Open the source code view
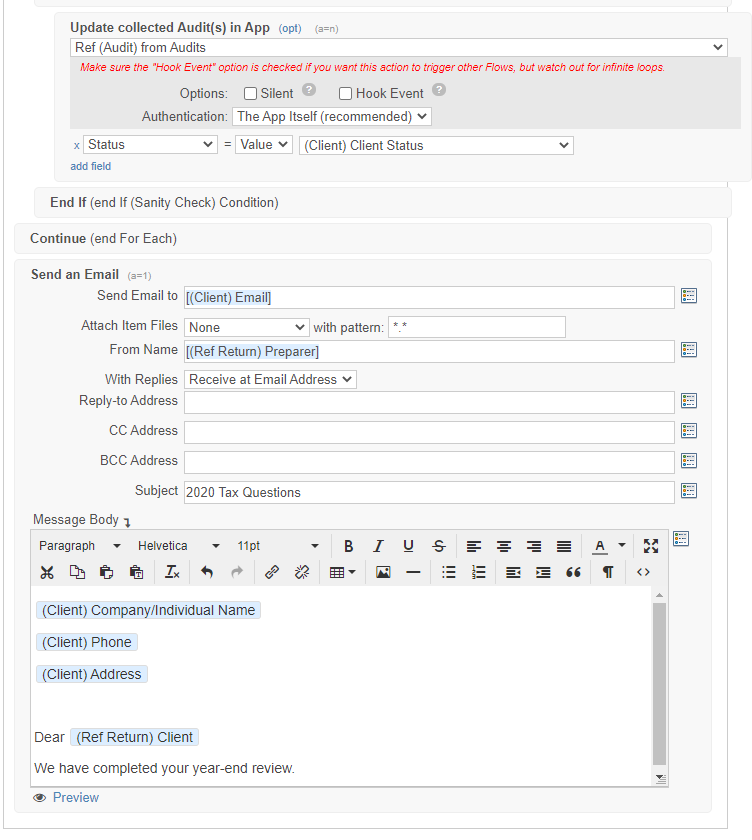 pyautogui.click(x=643, y=572)
